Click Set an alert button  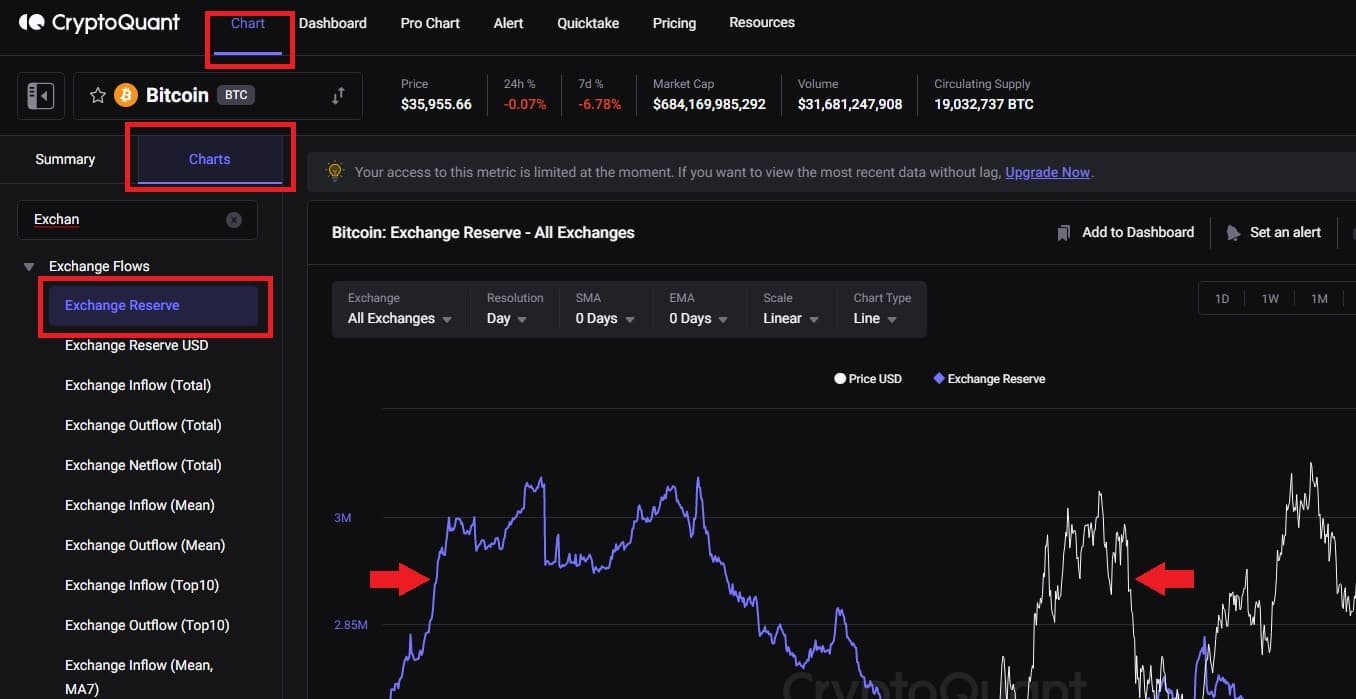(1273, 233)
